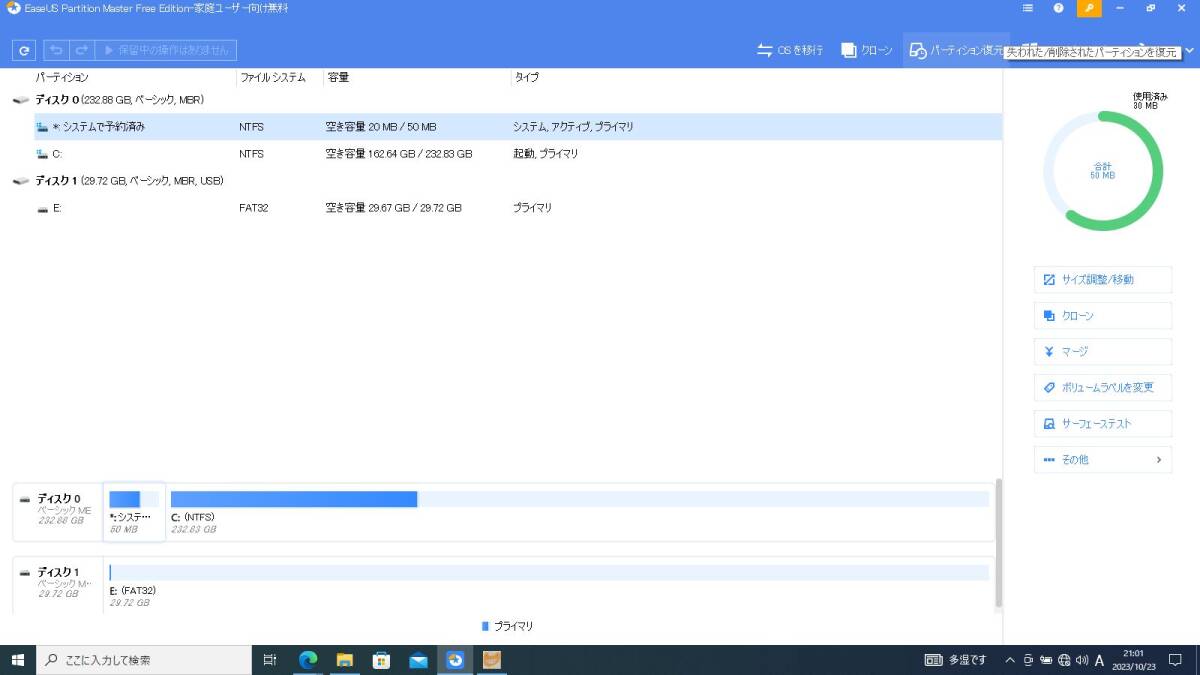Select the E: FAT32 partition row
The image size is (1200, 675).
tap(518, 208)
